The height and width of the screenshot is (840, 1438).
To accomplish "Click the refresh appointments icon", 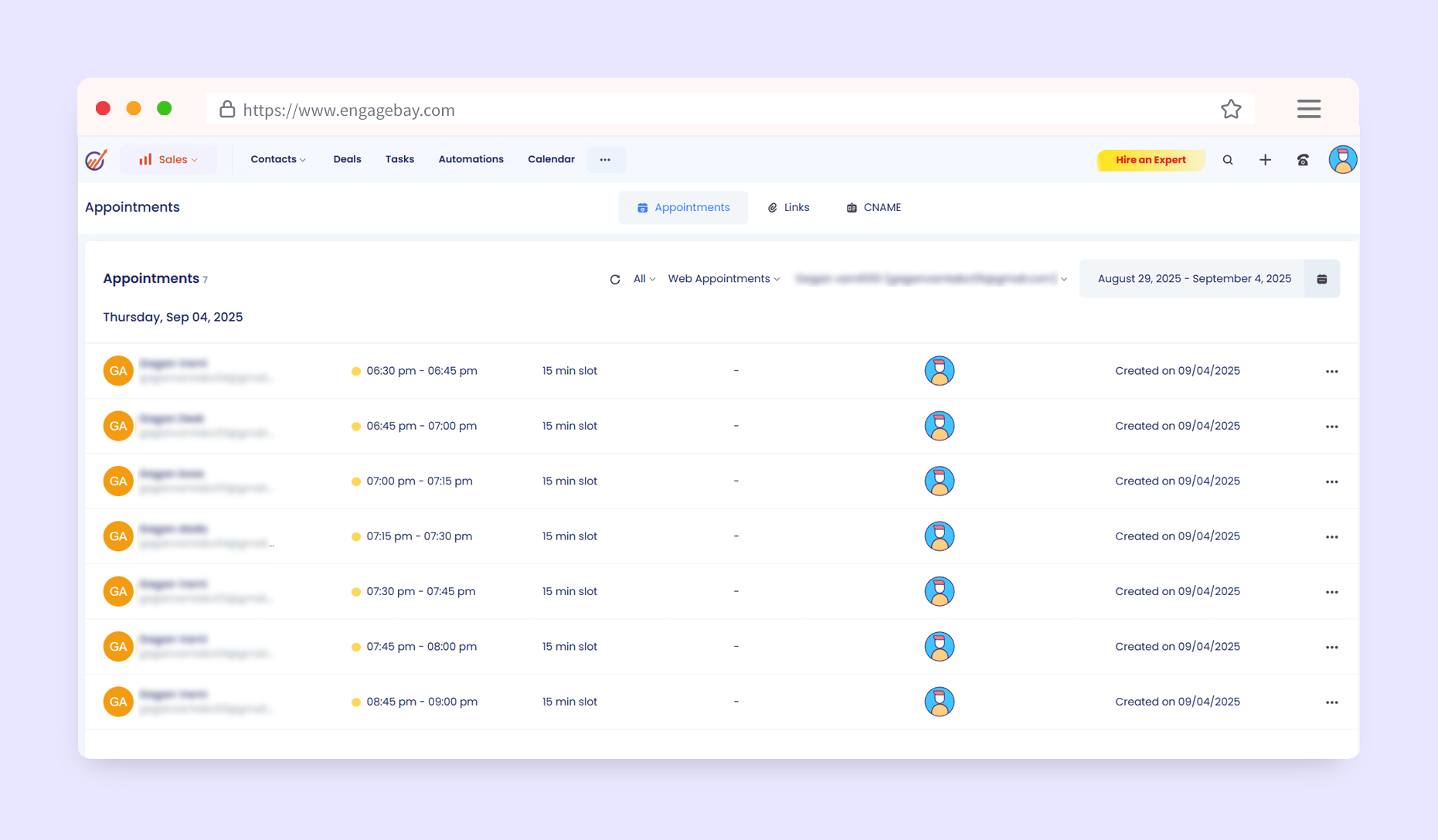I will [614, 280].
